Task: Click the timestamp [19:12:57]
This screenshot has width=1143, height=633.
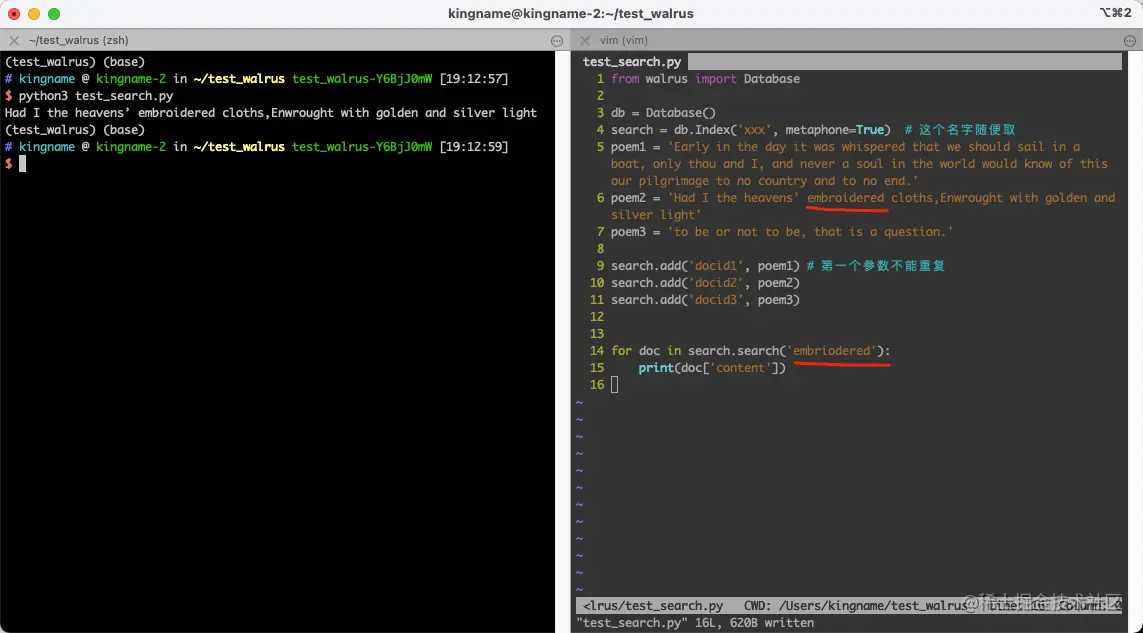Action: point(474,79)
